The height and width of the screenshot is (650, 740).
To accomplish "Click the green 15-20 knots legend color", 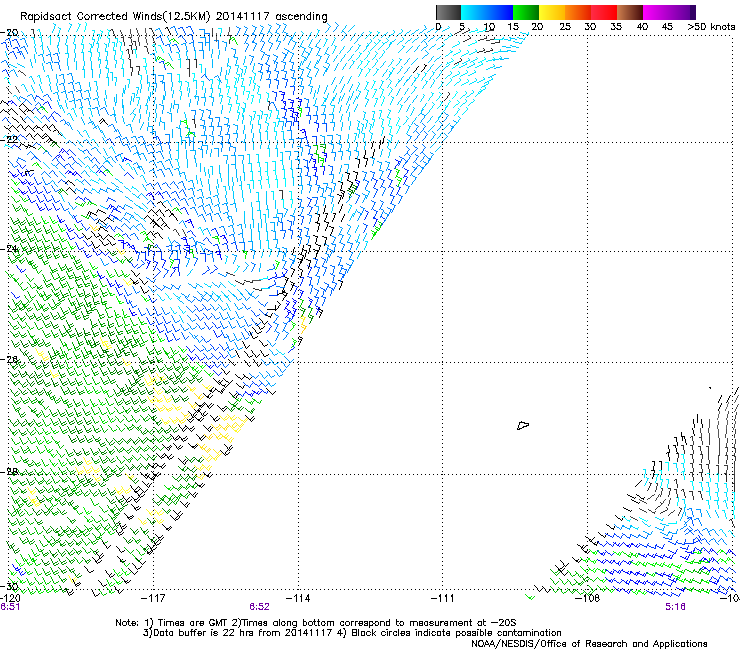I will tap(526, 12).
